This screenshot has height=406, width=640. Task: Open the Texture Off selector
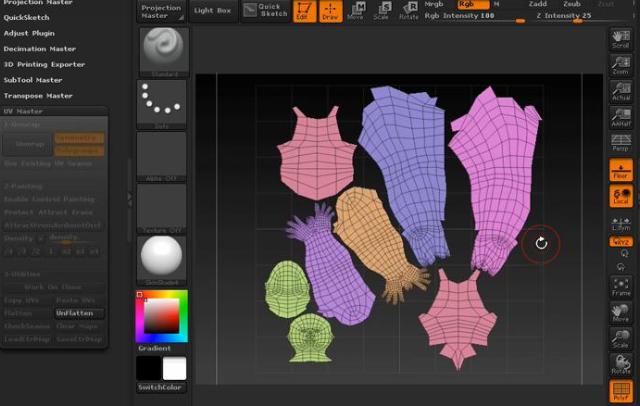click(x=162, y=209)
